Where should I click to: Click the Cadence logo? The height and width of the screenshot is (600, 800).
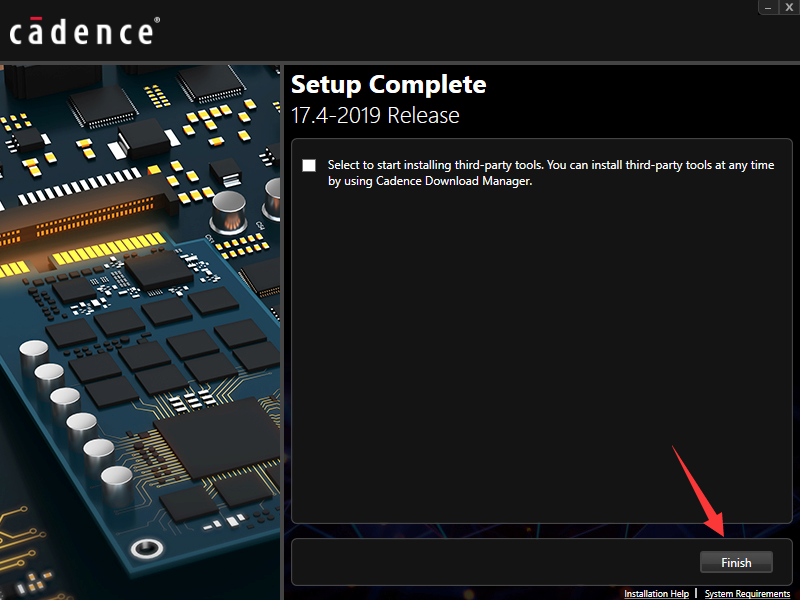click(82, 31)
